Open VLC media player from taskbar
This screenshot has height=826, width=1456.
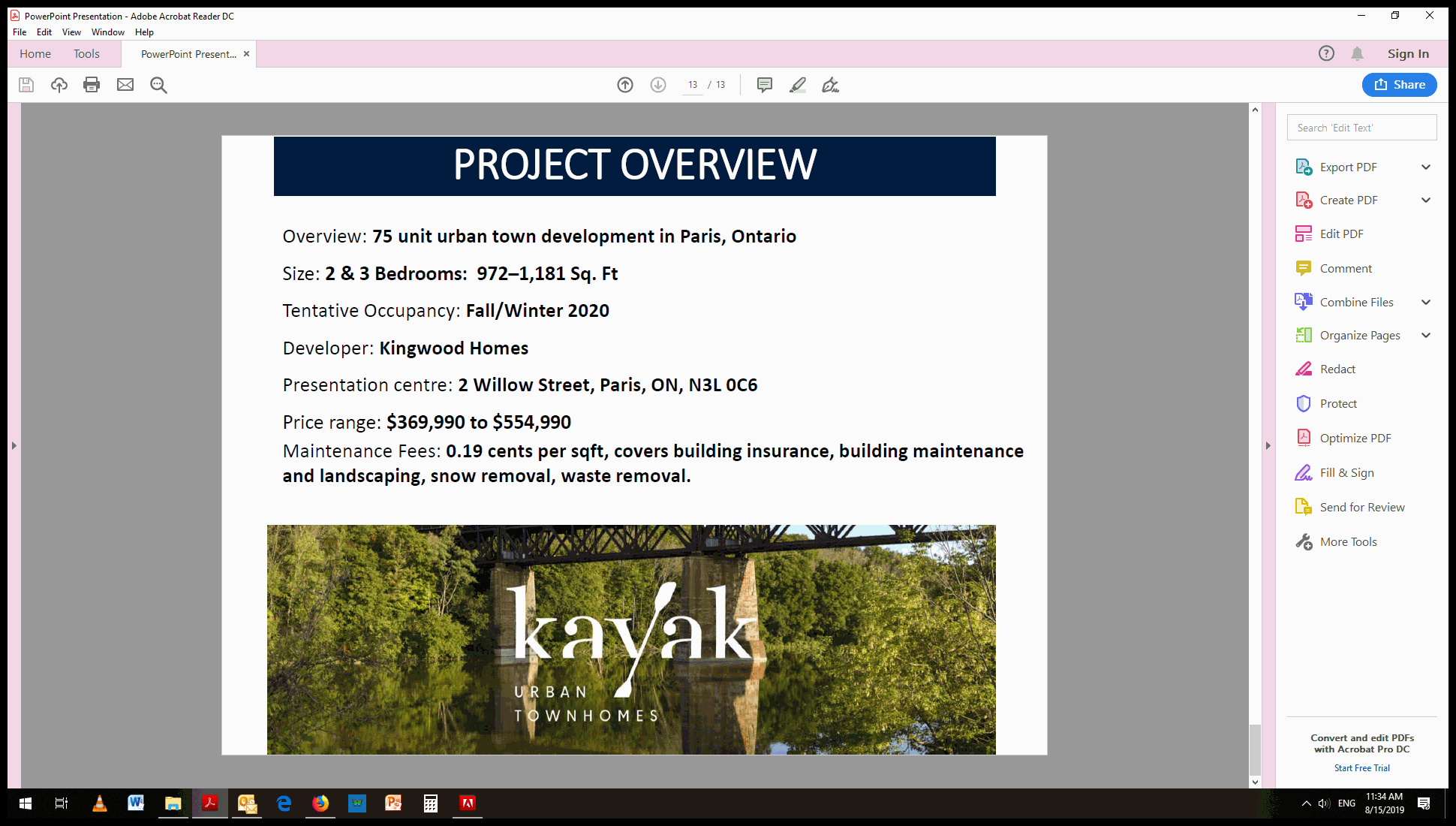[99, 803]
